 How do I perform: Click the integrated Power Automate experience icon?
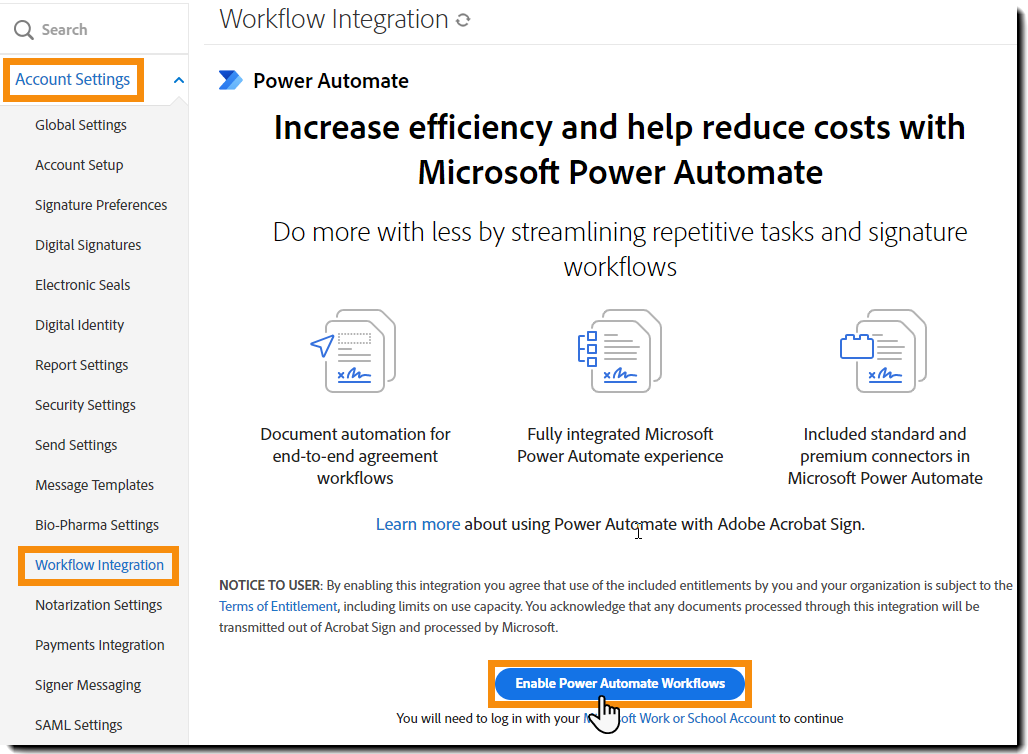point(620,350)
